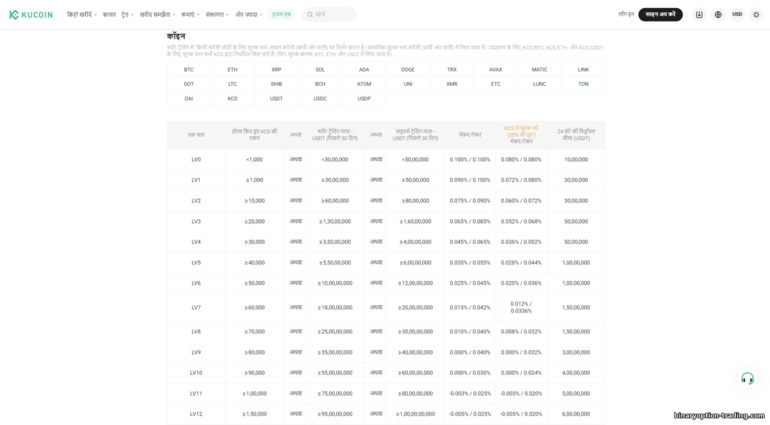This screenshot has width=770, height=425.
Task: Pick the USDT coin cell
Action: [x=276, y=99]
